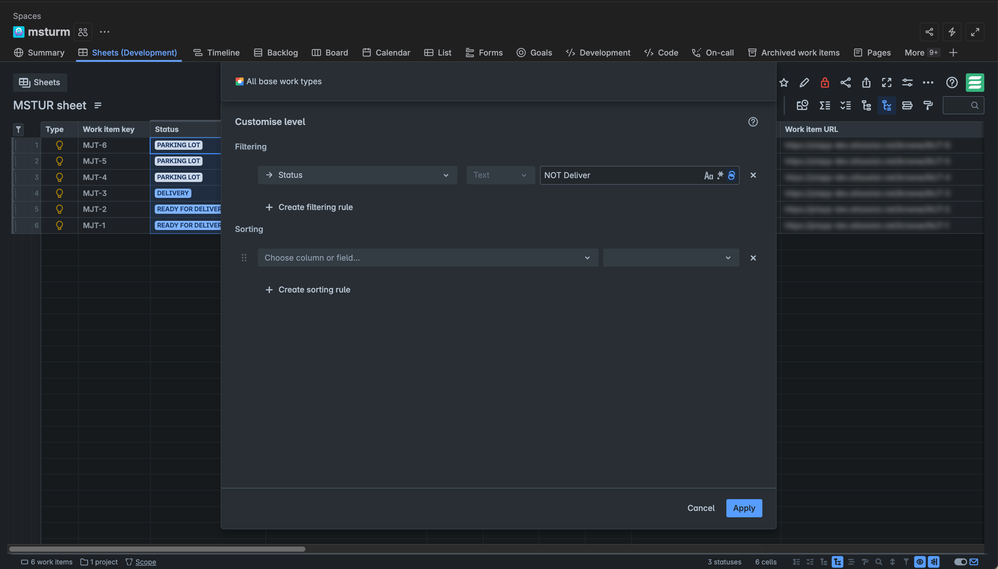Click the share nodes icon in toolbar

click(x=846, y=83)
